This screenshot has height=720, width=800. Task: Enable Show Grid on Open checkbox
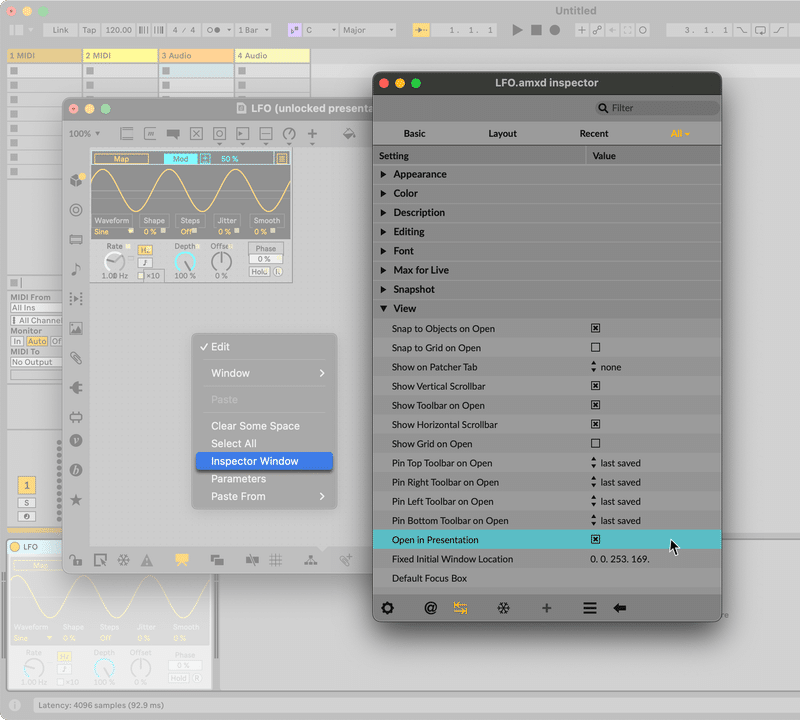[595, 443]
